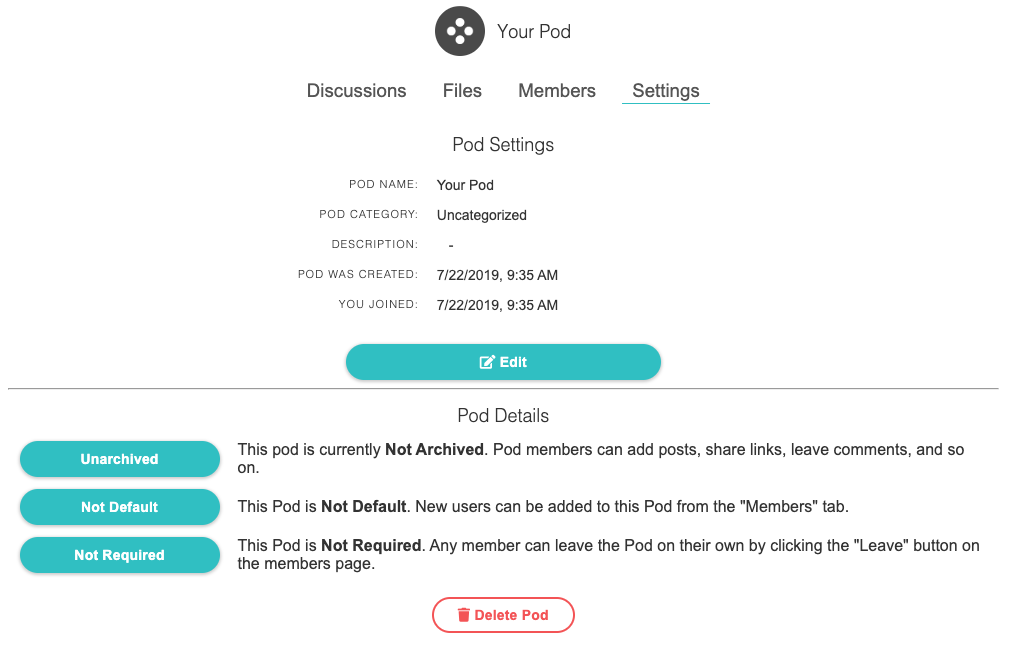
Task: Click the Uncategorized category value
Action: (x=481, y=215)
